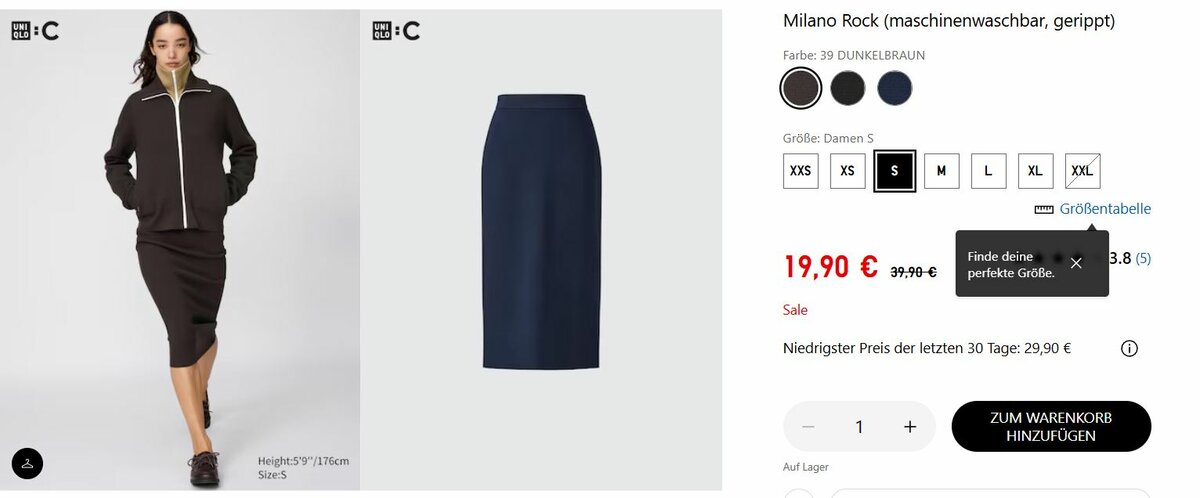Select the black color swatch
This screenshot has height=498, width=1200.
click(x=848, y=88)
